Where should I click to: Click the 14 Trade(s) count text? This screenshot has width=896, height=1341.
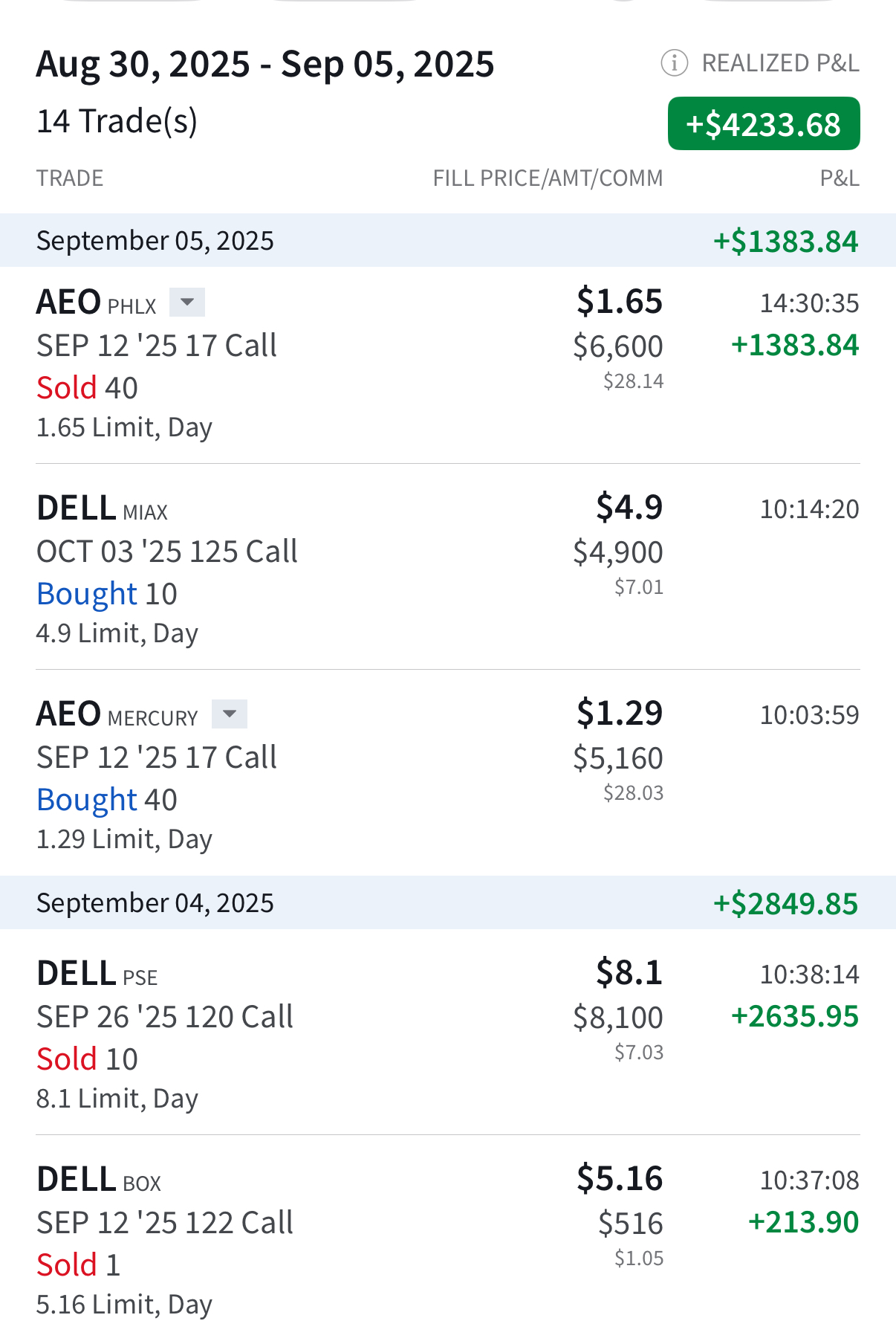point(117,121)
